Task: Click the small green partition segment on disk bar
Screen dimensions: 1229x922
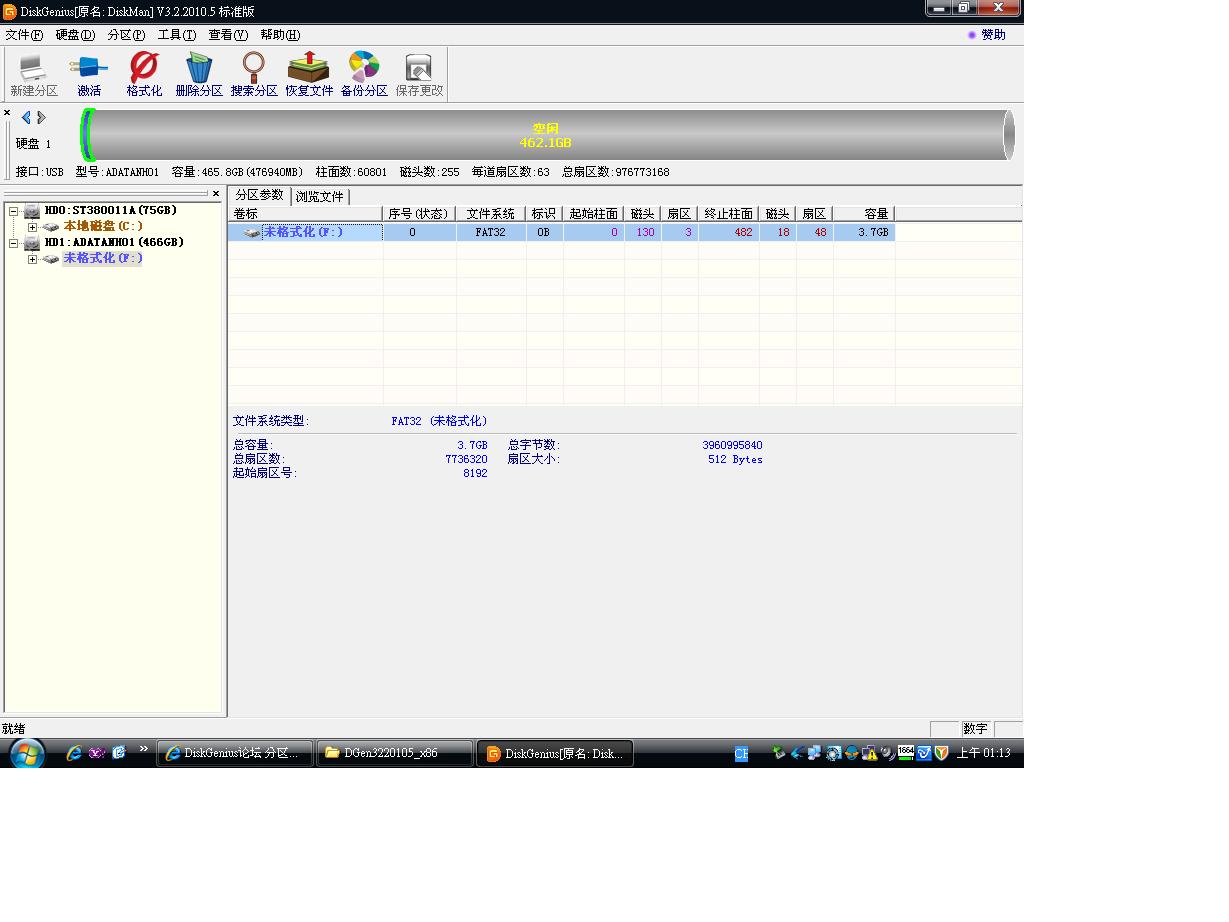Action: [87, 135]
